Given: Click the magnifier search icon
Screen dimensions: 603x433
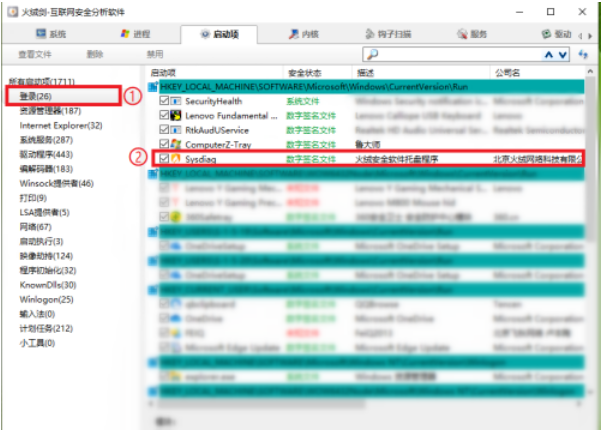Looking at the screenshot, I should 372,55.
